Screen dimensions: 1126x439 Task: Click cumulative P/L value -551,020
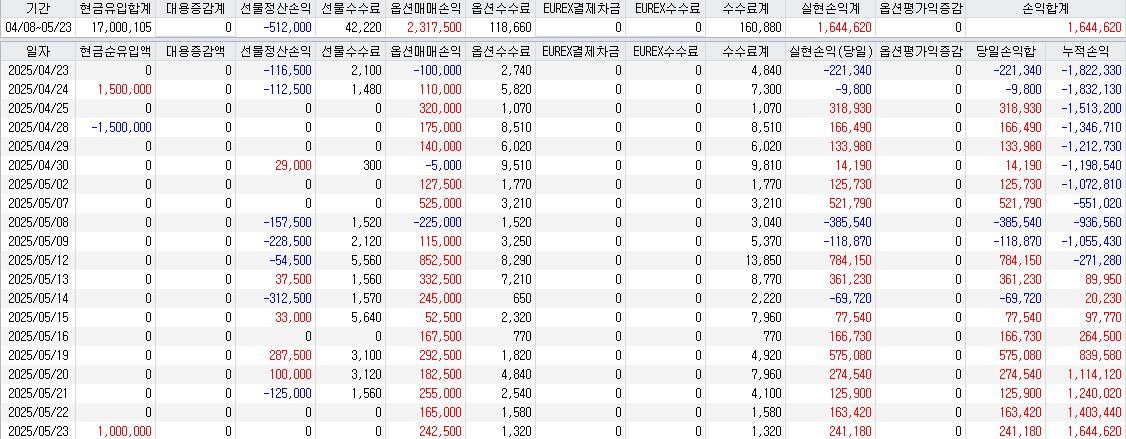[x=1097, y=203]
